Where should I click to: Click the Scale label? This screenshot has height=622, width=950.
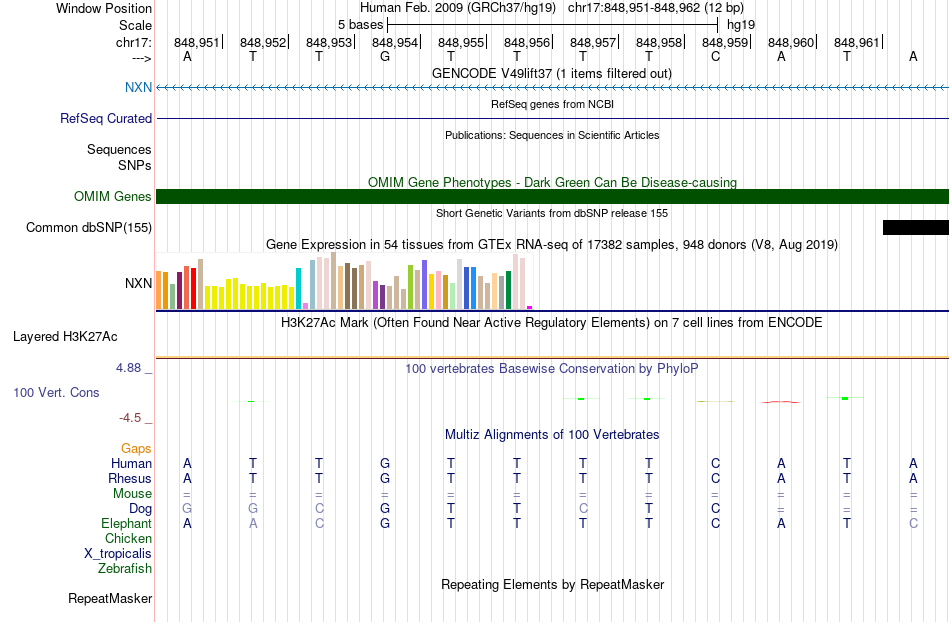point(135,25)
